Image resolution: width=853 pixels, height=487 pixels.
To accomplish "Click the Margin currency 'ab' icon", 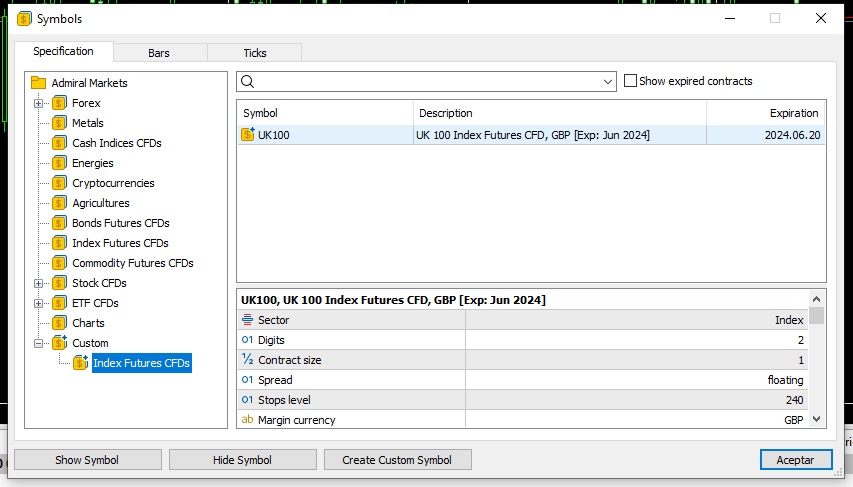I will [248, 420].
